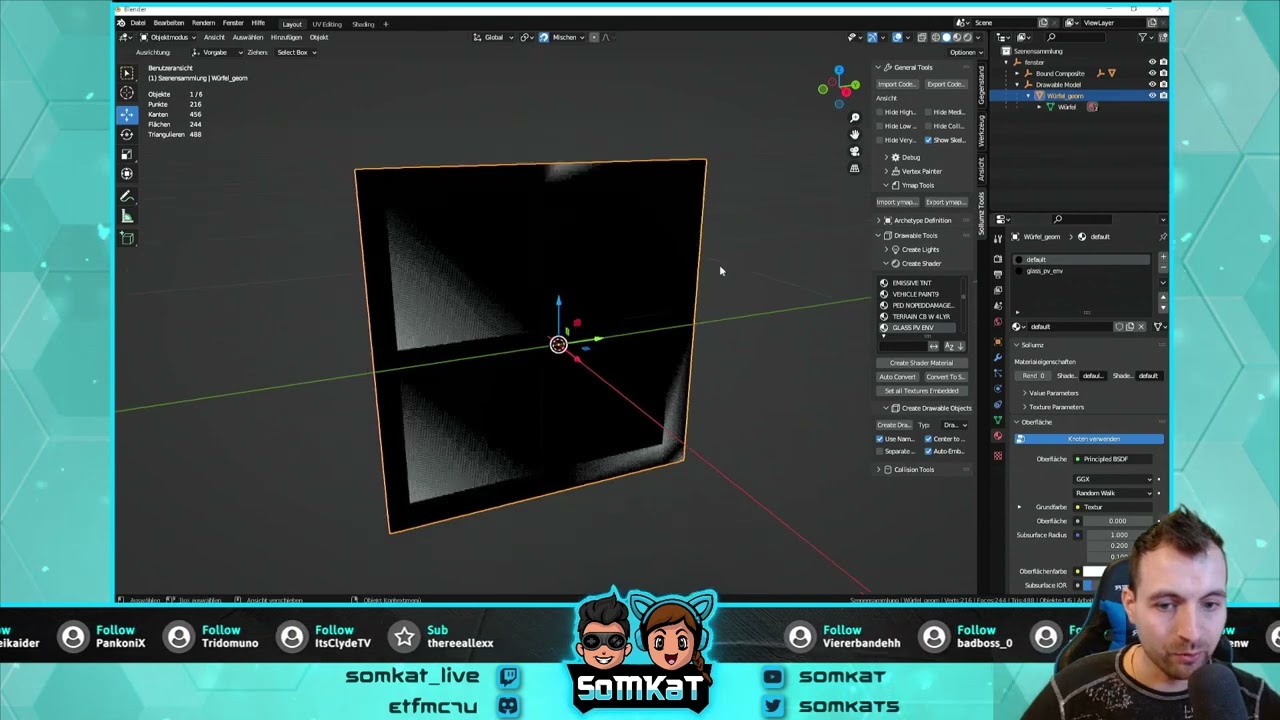
Task: Switch to the Shading workspace tab
Action: tap(363, 24)
